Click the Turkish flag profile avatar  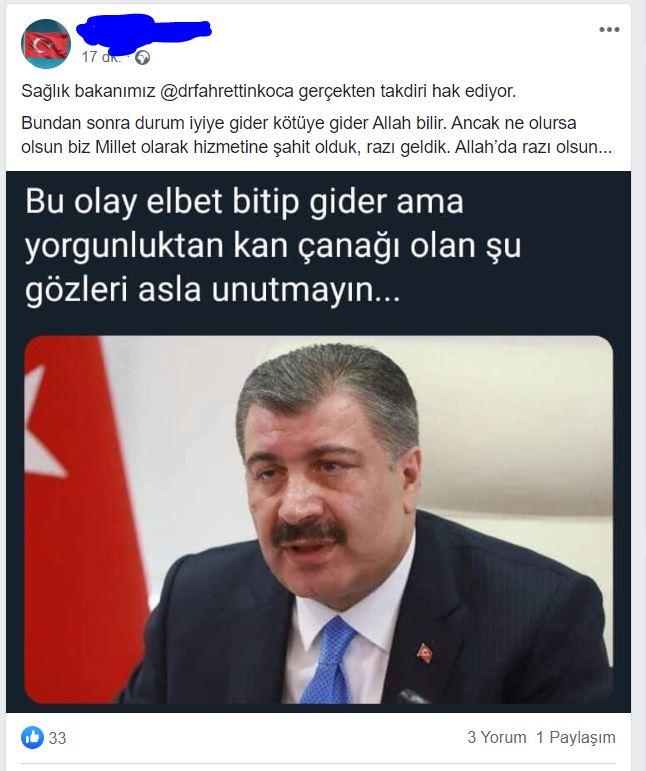coord(46,44)
